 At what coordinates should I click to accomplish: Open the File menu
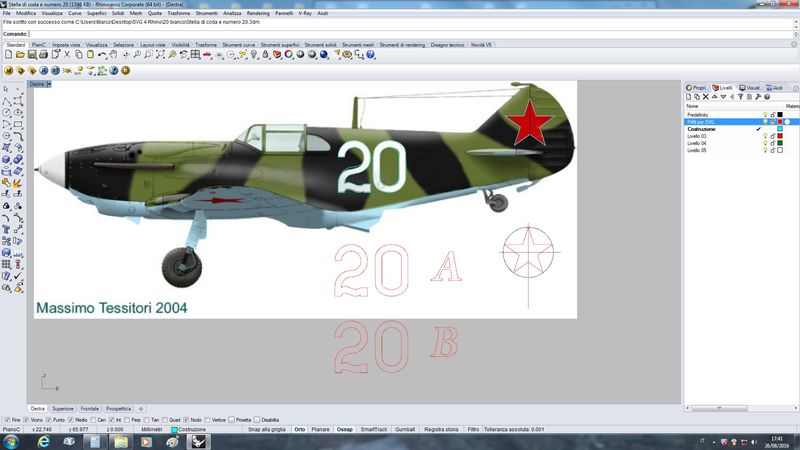tap(7, 13)
